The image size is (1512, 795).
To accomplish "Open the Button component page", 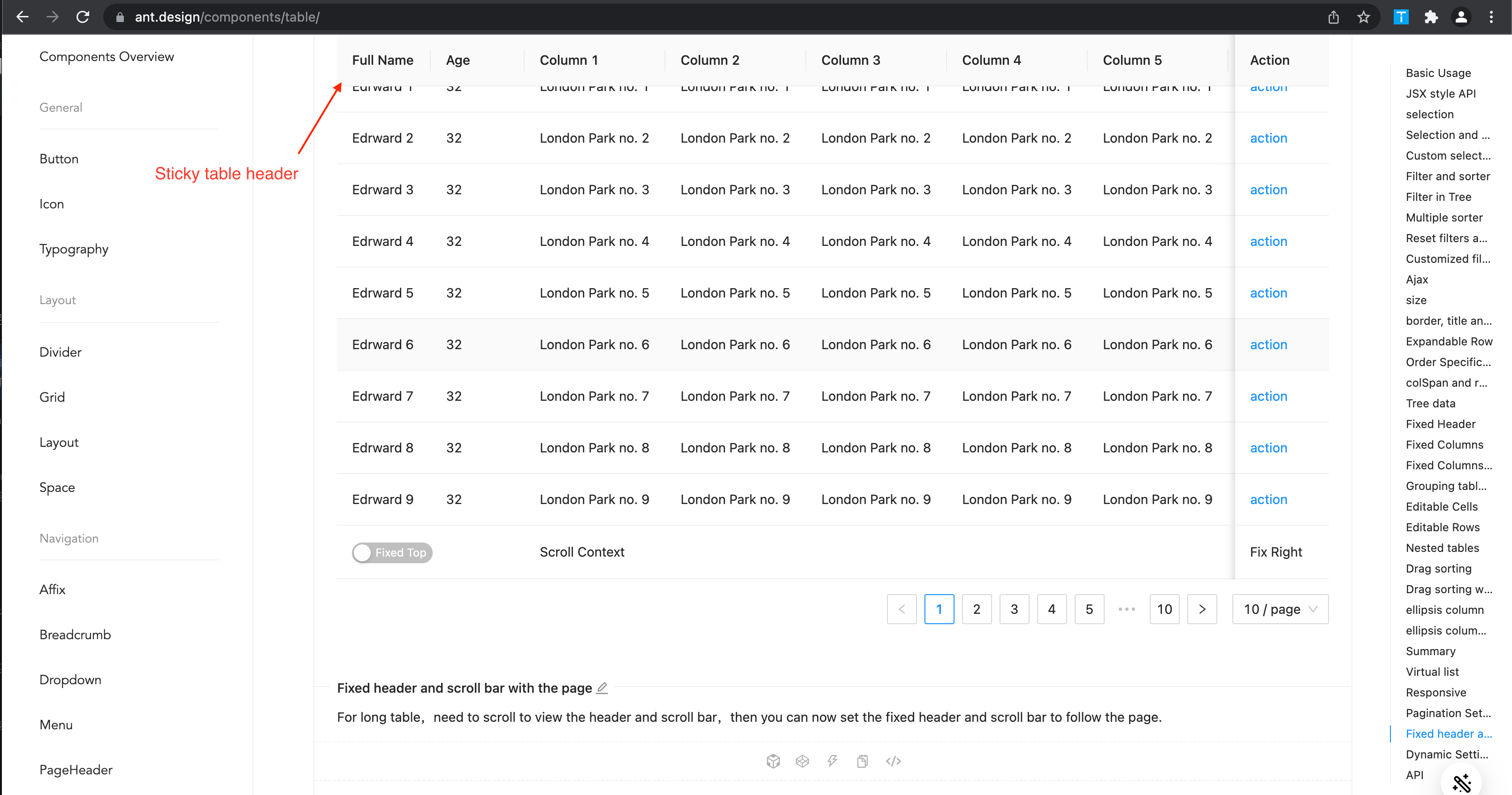I will point(59,159).
